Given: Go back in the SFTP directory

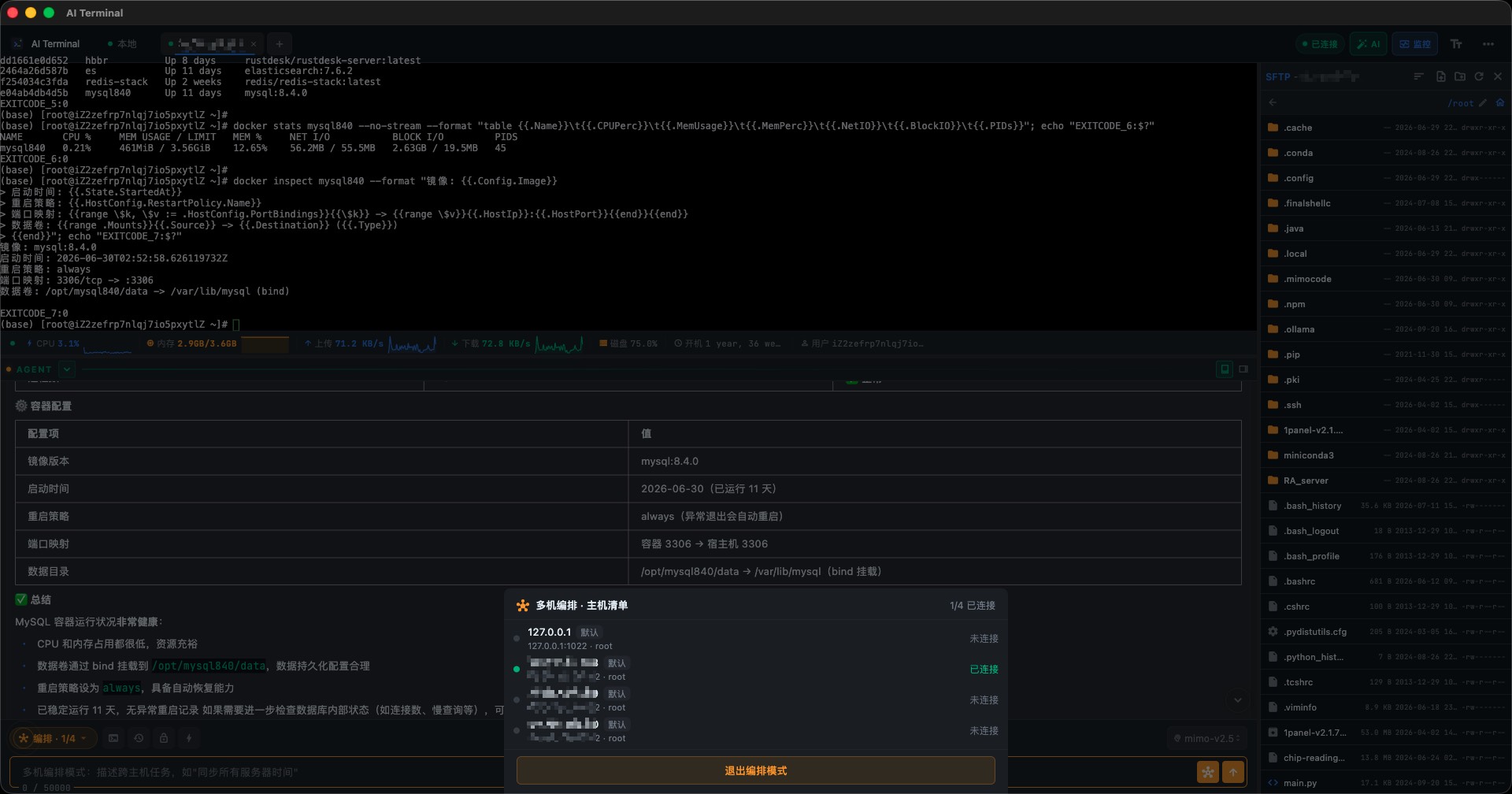Looking at the screenshot, I should coord(1273,102).
